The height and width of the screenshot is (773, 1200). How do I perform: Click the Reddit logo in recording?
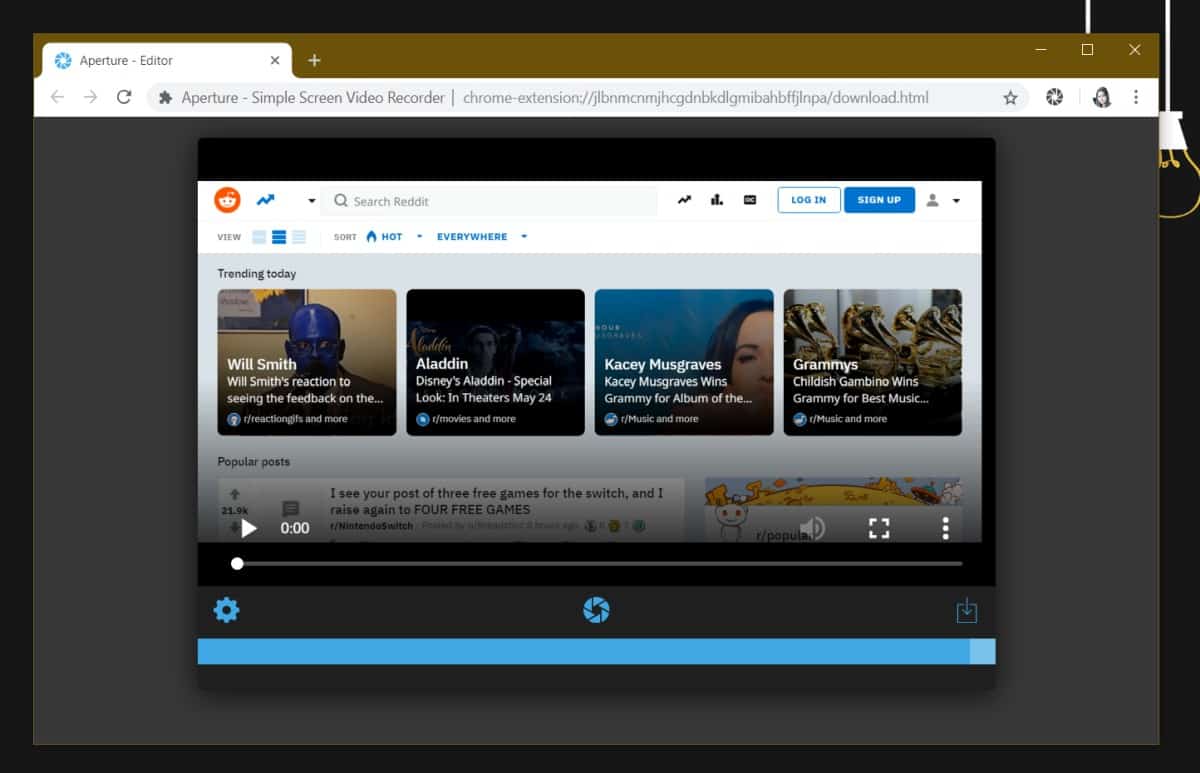(227, 200)
